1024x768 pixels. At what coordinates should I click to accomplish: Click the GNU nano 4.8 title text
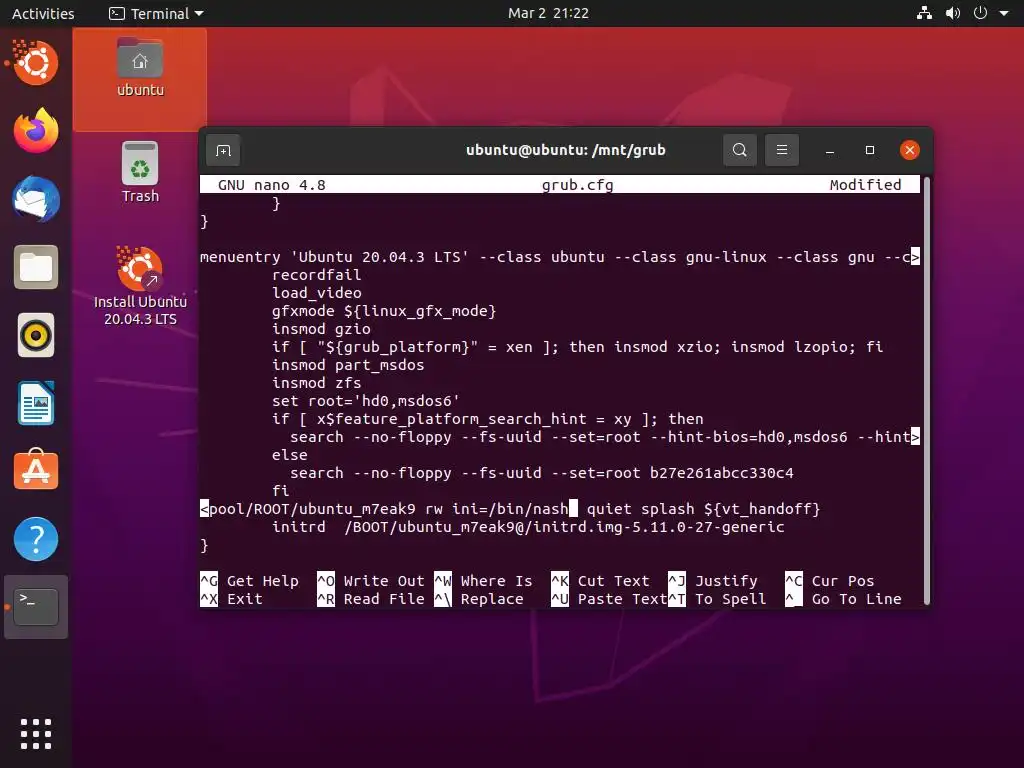[x=272, y=185]
